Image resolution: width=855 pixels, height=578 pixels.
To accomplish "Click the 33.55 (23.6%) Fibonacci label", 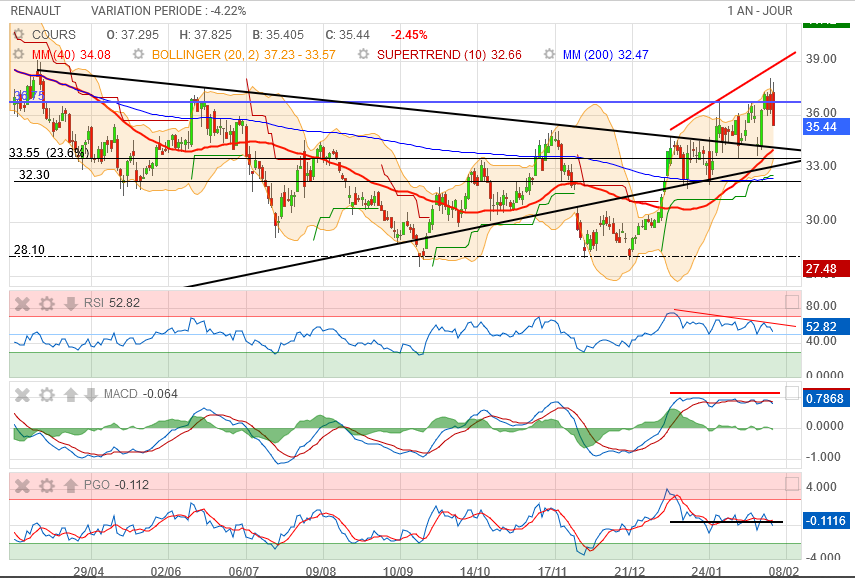I will tap(49, 153).
